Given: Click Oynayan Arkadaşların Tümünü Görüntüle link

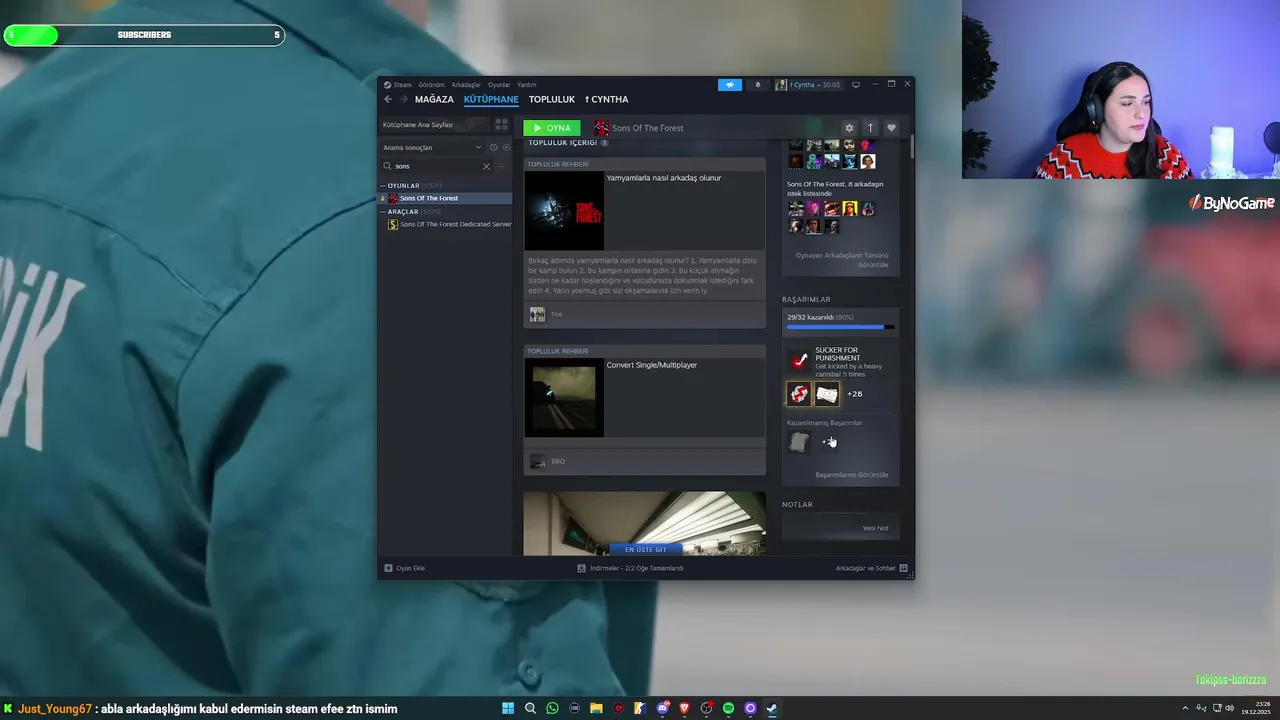Looking at the screenshot, I should (x=841, y=260).
